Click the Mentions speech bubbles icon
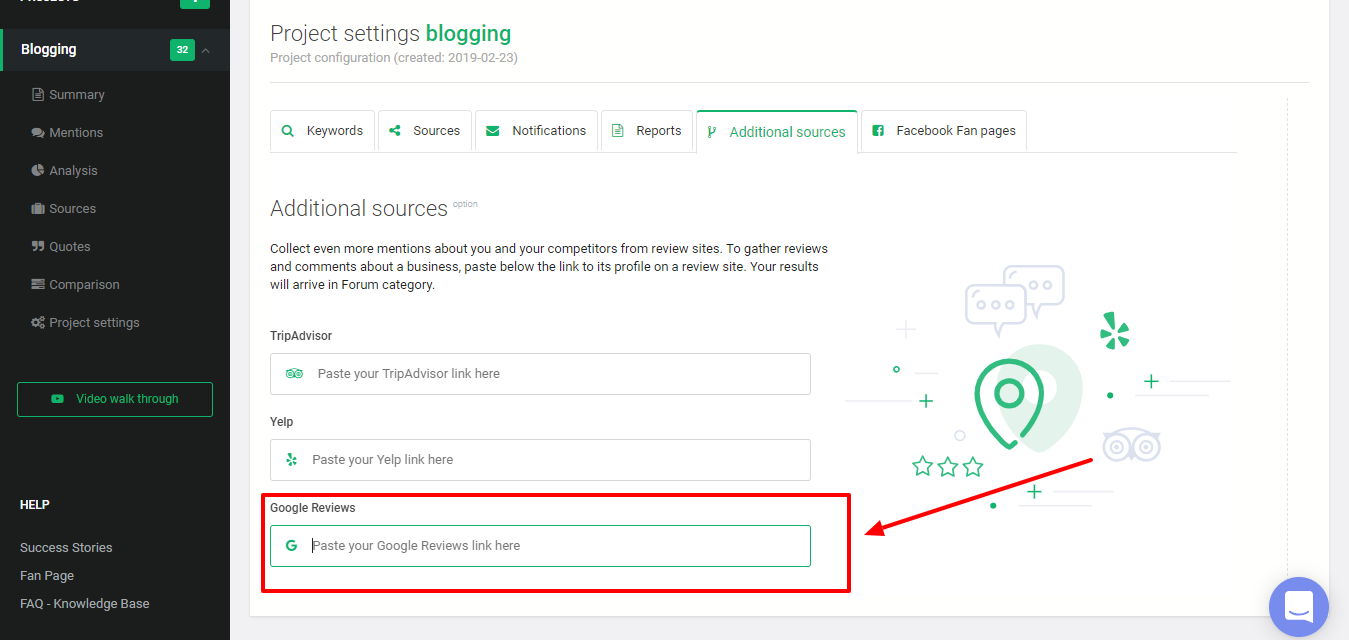This screenshot has width=1349, height=640. (x=38, y=133)
